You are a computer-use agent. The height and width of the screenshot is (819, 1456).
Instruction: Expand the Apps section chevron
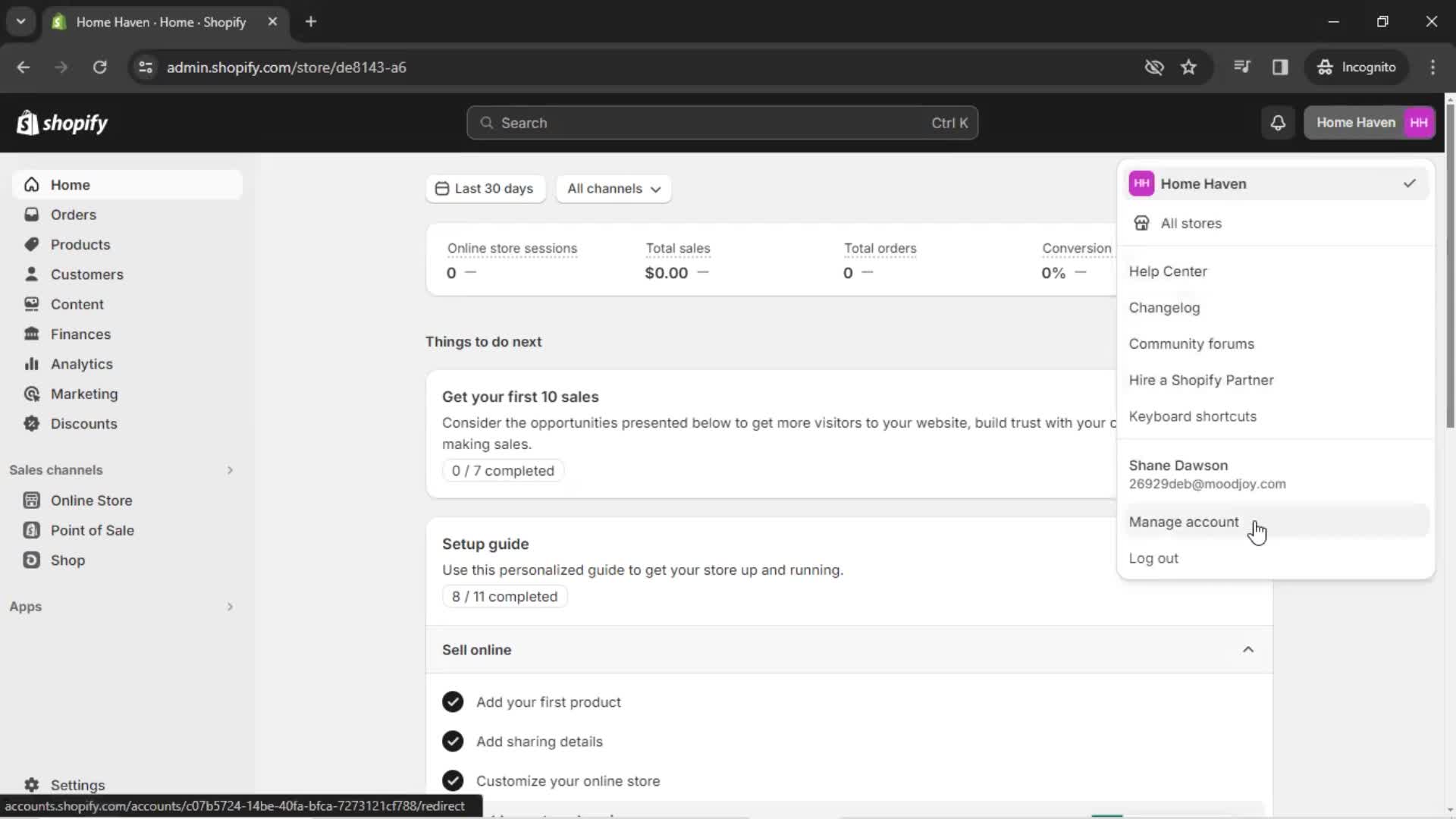coord(230,606)
